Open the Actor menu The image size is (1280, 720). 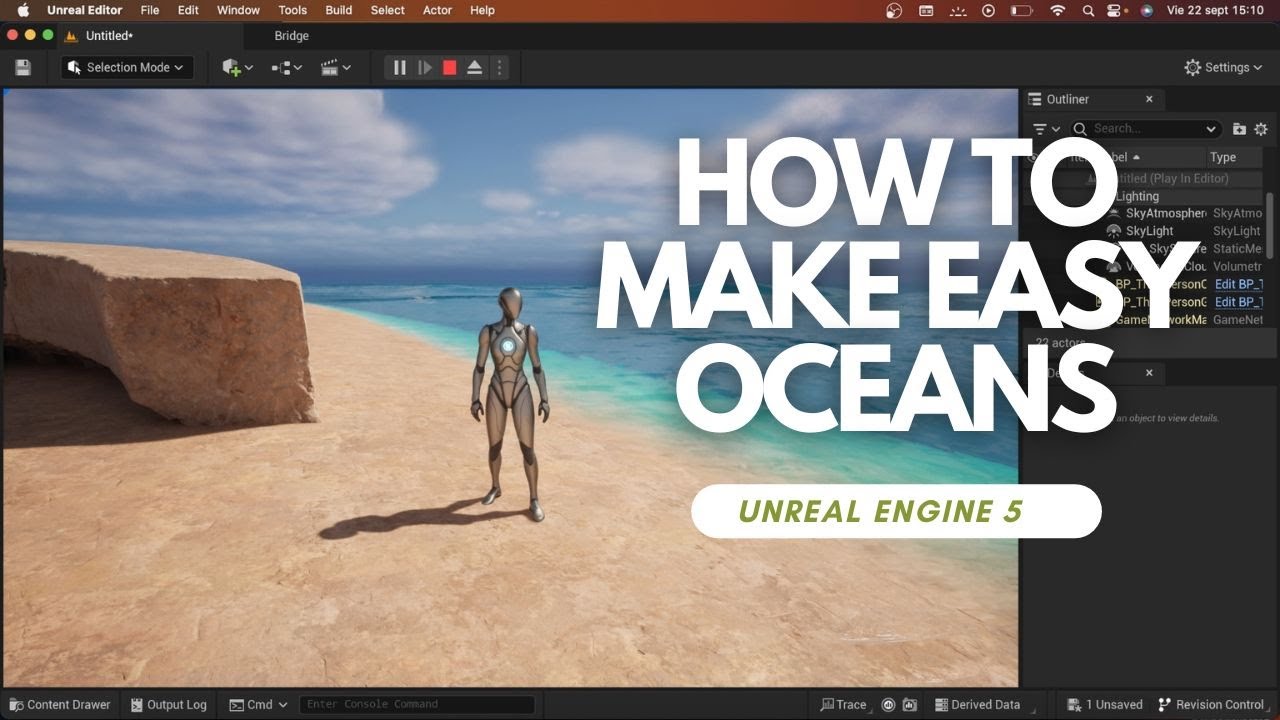[x=437, y=10]
